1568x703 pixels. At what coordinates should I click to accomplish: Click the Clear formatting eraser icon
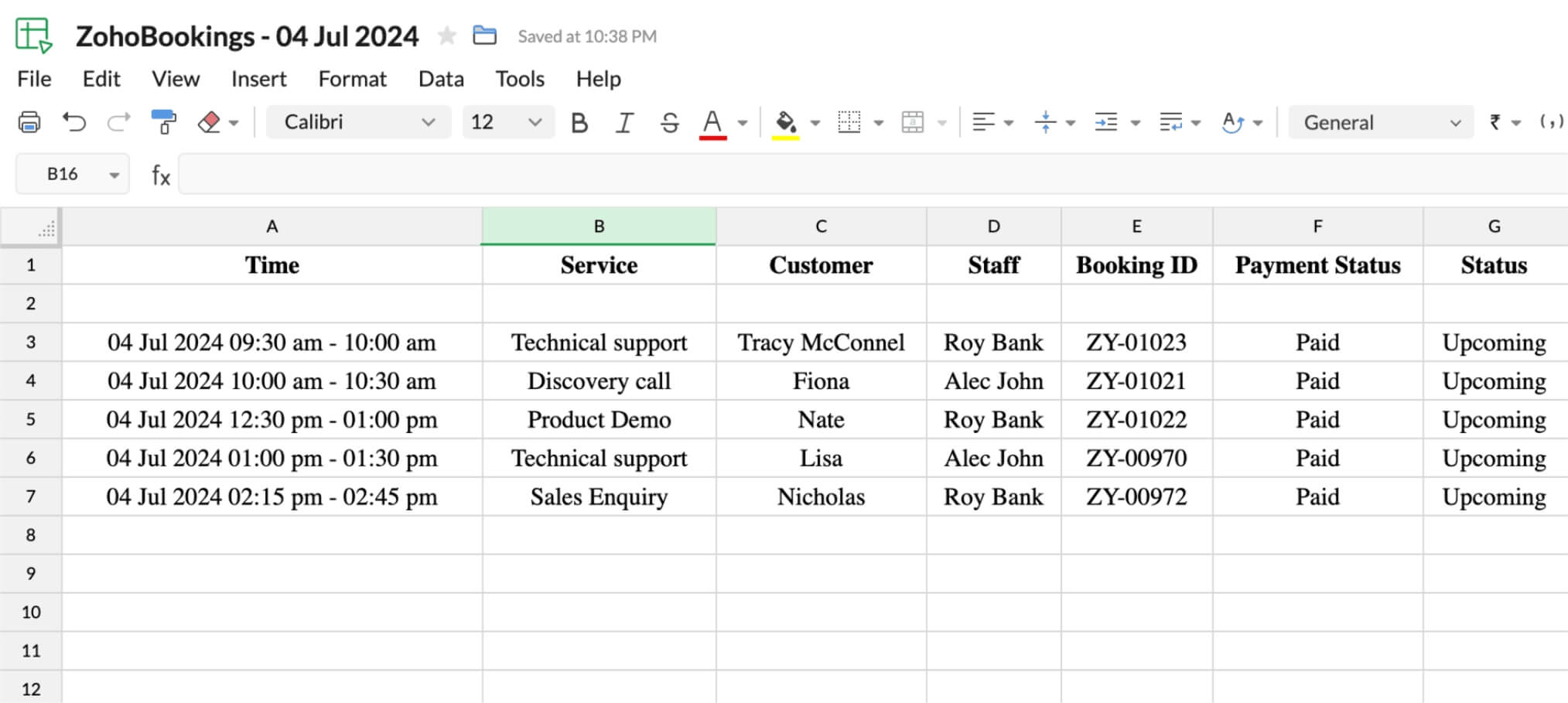click(x=210, y=122)
